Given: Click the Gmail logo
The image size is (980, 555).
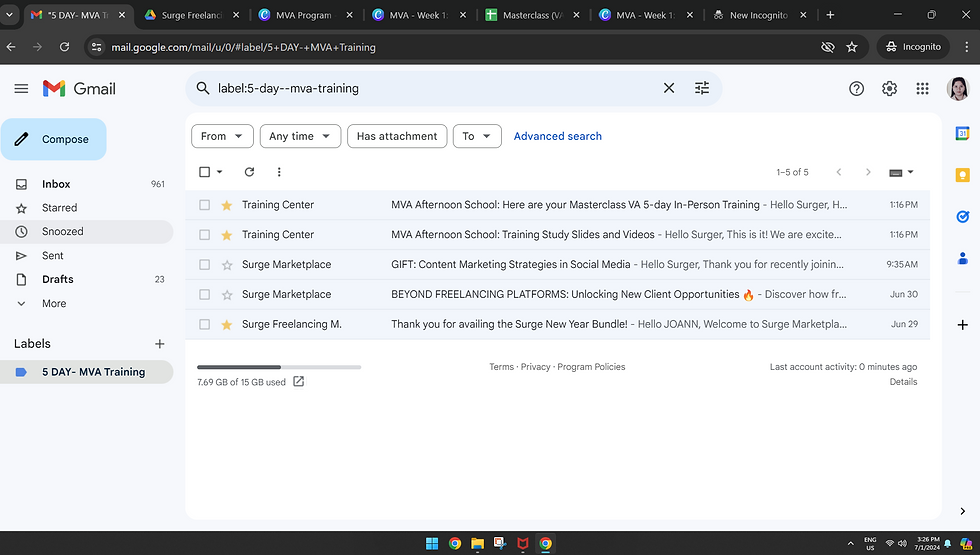Looking at the screenshot, I should [79, 89].
